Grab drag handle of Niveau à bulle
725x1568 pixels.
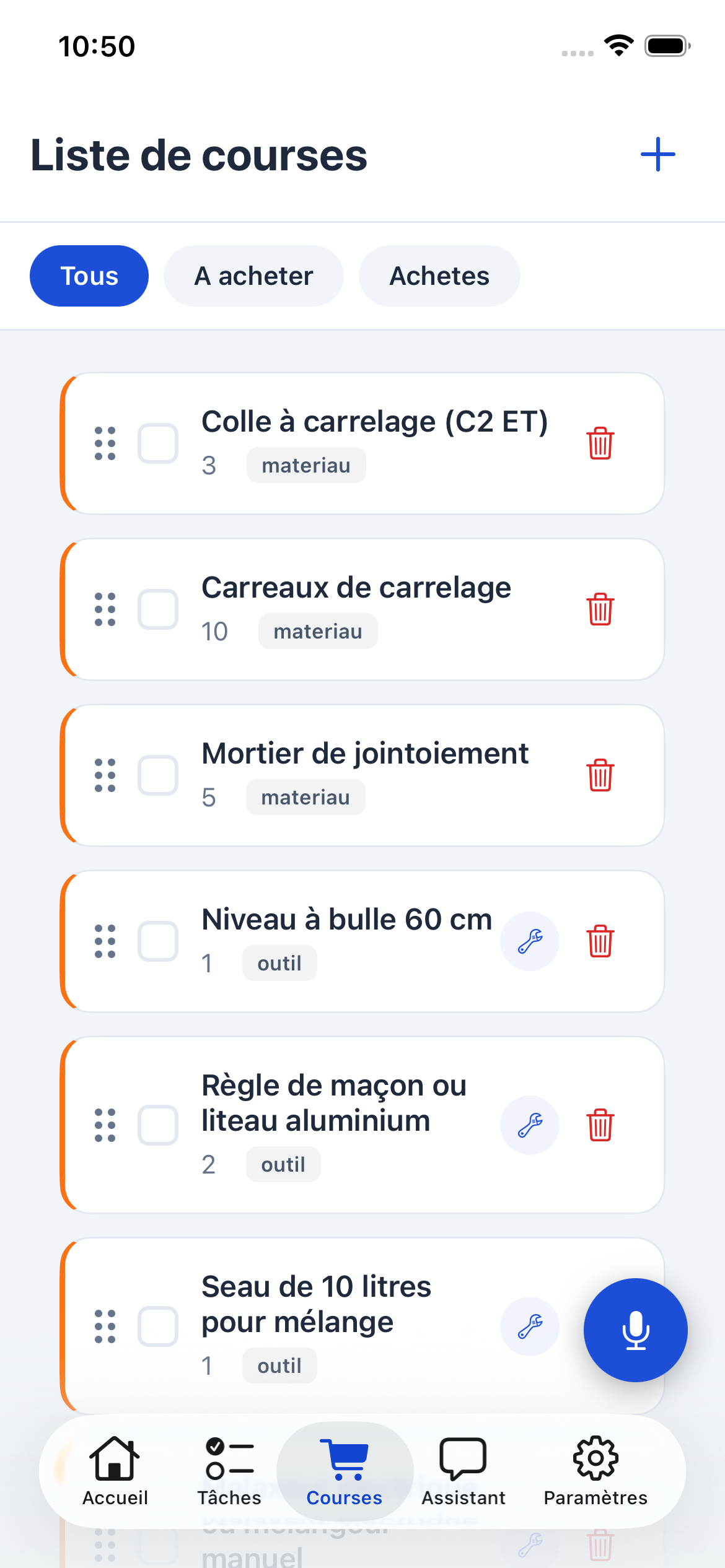click(x=105, y=941)
